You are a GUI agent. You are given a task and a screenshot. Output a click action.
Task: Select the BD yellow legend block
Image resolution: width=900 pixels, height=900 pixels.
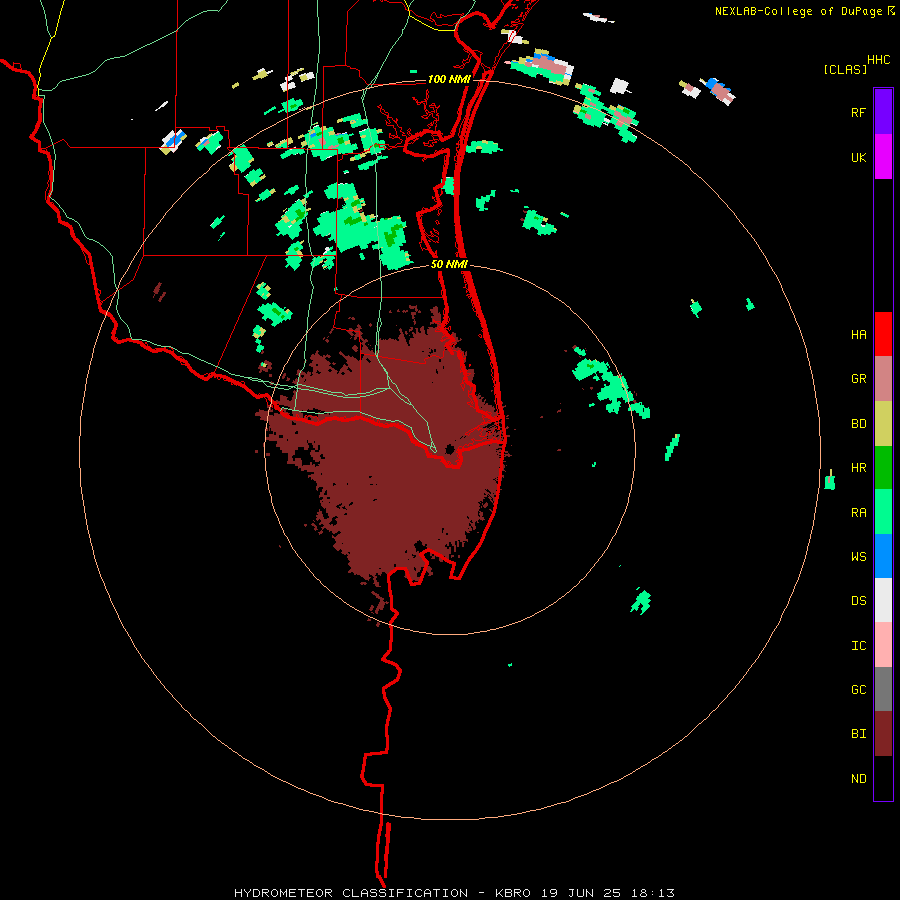(x=883, y=424)
